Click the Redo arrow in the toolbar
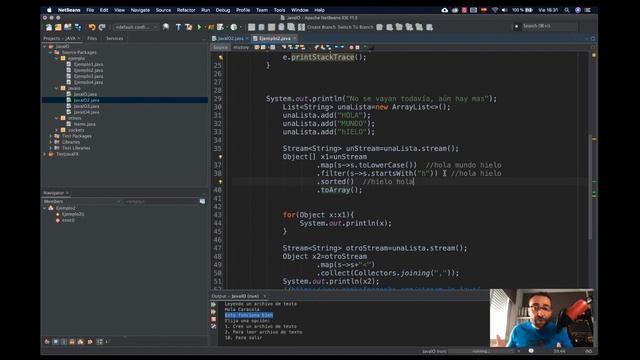This screenshot has width=640, height=360. 102,27
